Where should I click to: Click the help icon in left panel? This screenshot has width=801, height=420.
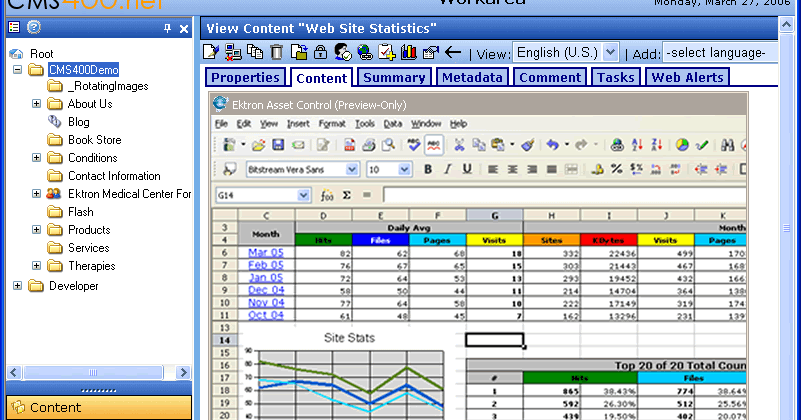pos(34,27)
